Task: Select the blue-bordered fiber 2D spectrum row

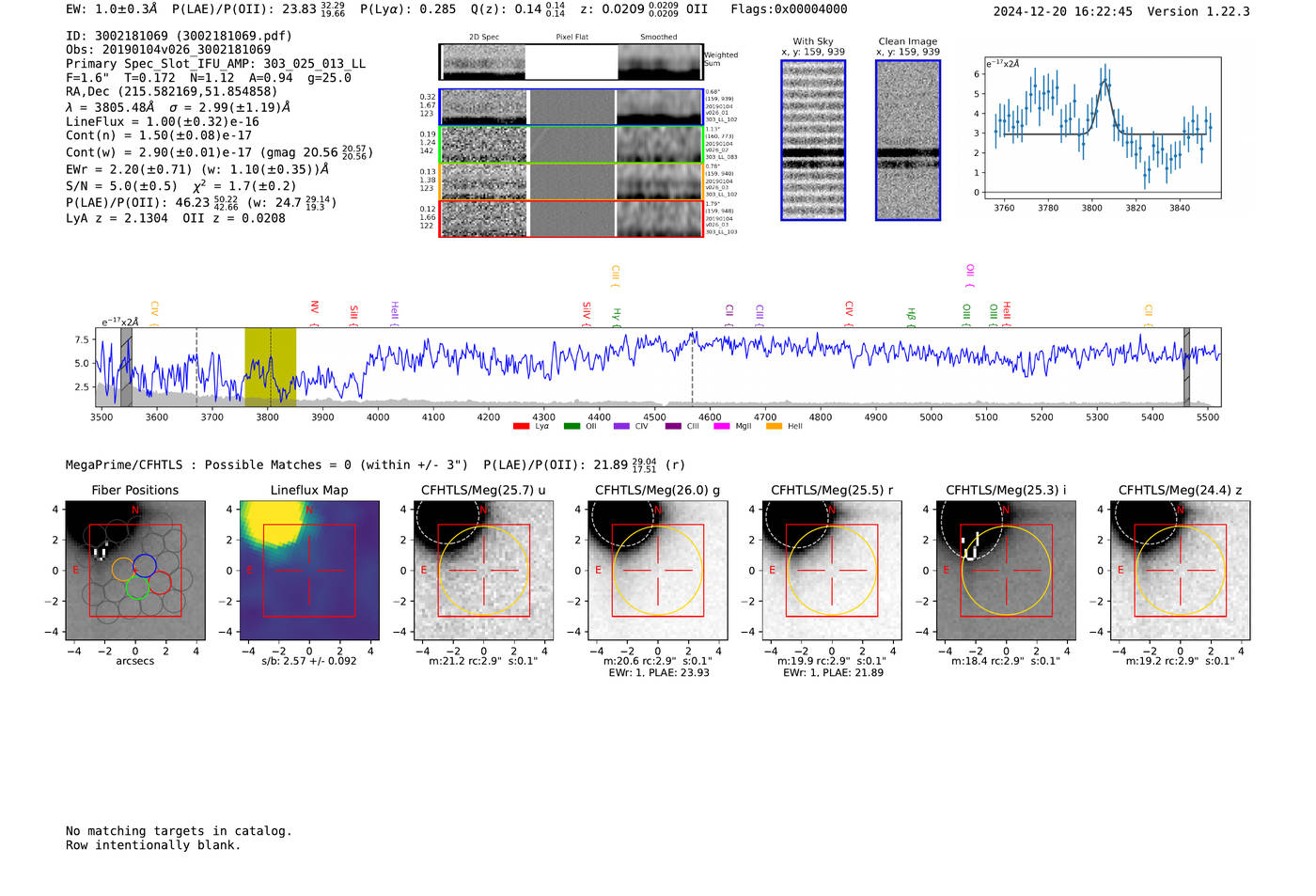Action: (572, 107)
